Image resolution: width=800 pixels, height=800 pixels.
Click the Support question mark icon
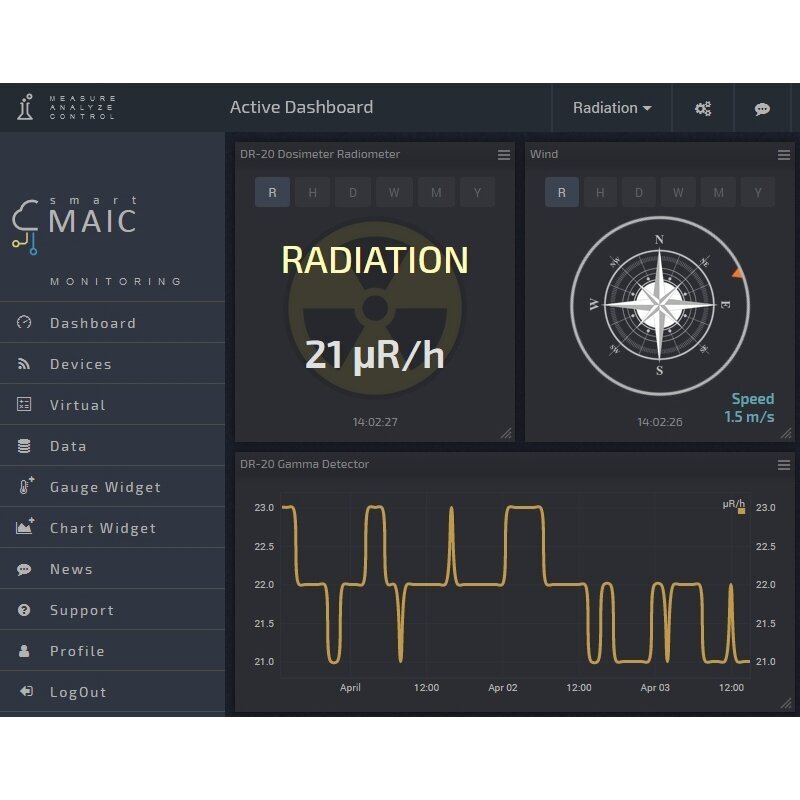[x=24, y=610]
